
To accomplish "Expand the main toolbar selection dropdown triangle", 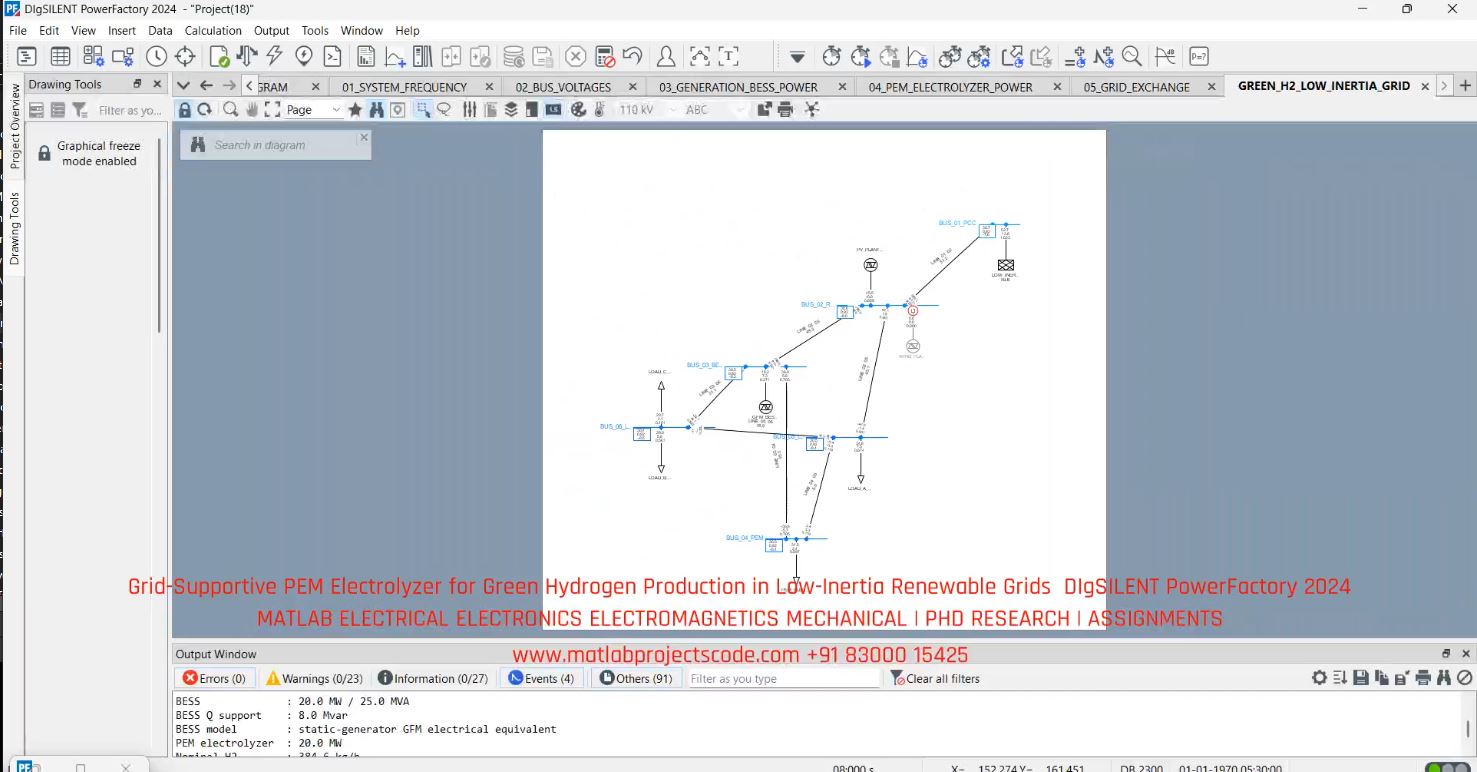I will [797, 57].
